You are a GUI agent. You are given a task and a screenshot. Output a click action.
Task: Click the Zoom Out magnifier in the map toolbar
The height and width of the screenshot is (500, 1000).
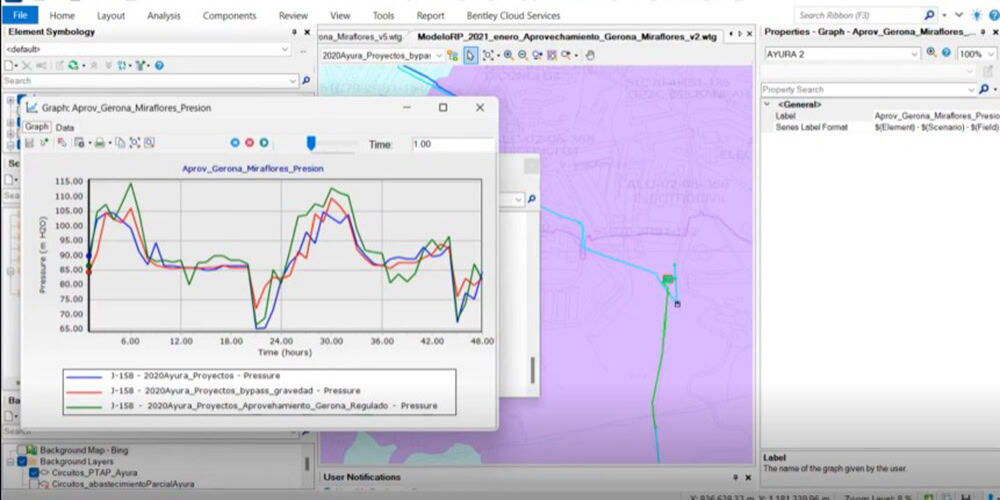523,56
